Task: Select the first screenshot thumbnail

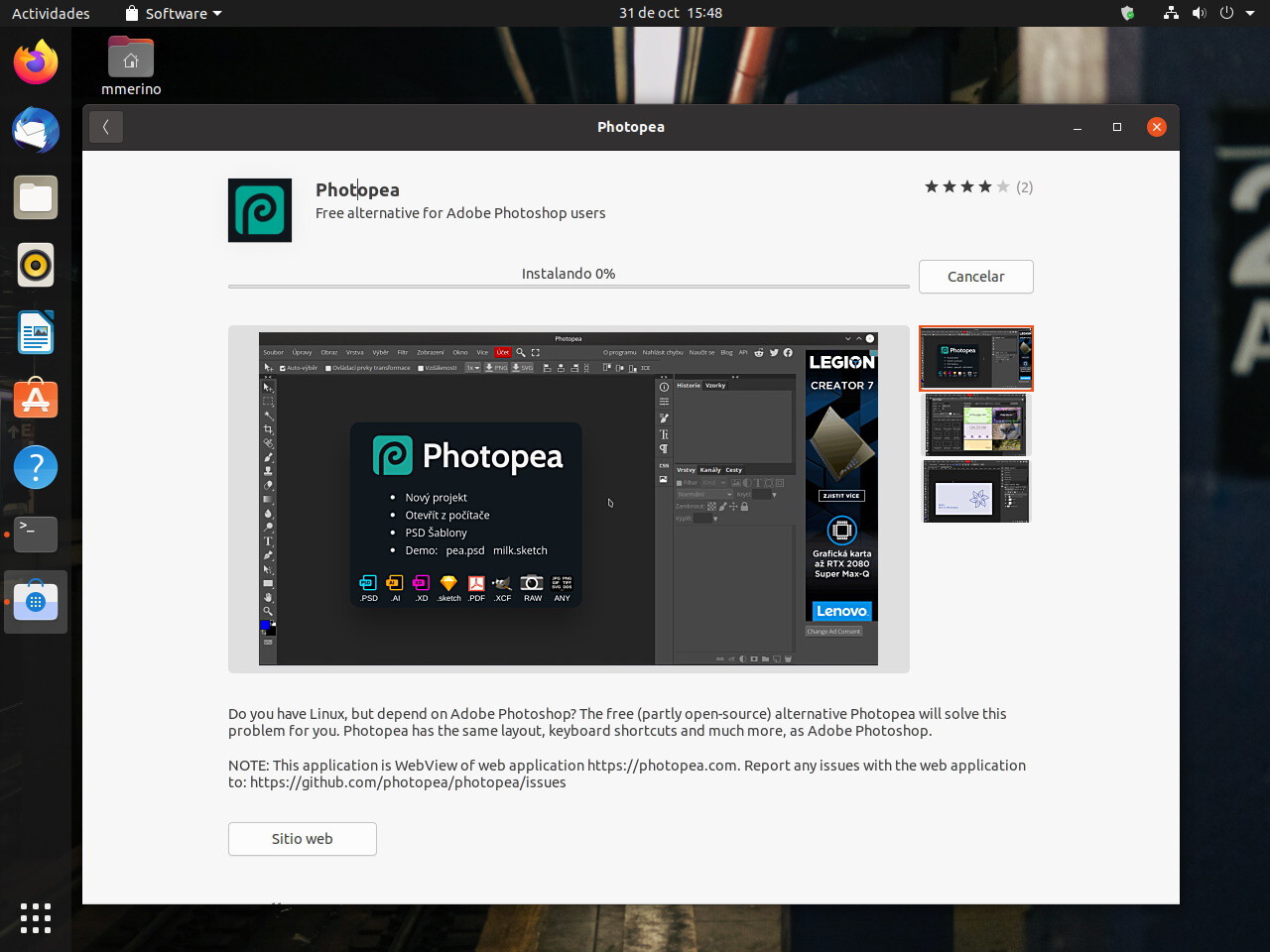Action: 976,358
